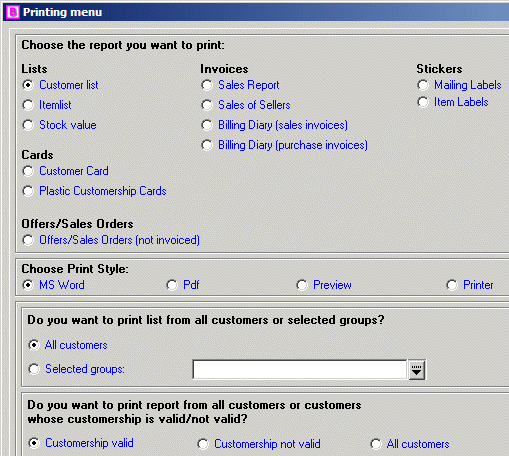The width and height of the screenshot is (509, 456).
Task: Select Offers/Sales Orders (not invoiced)
Action: point(28,240)
